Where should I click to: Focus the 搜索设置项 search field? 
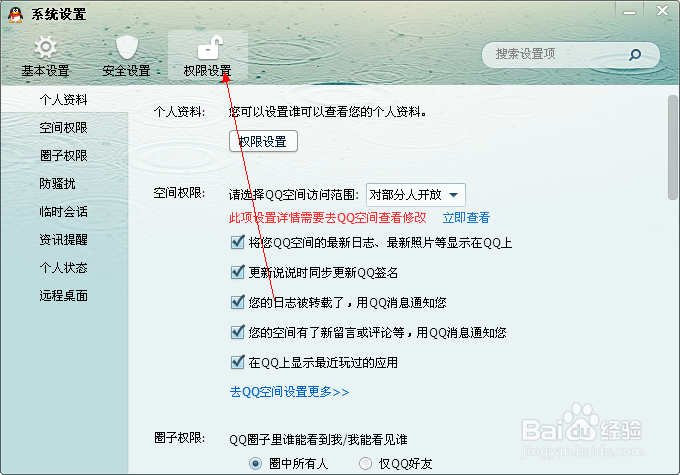pos(570,55)
